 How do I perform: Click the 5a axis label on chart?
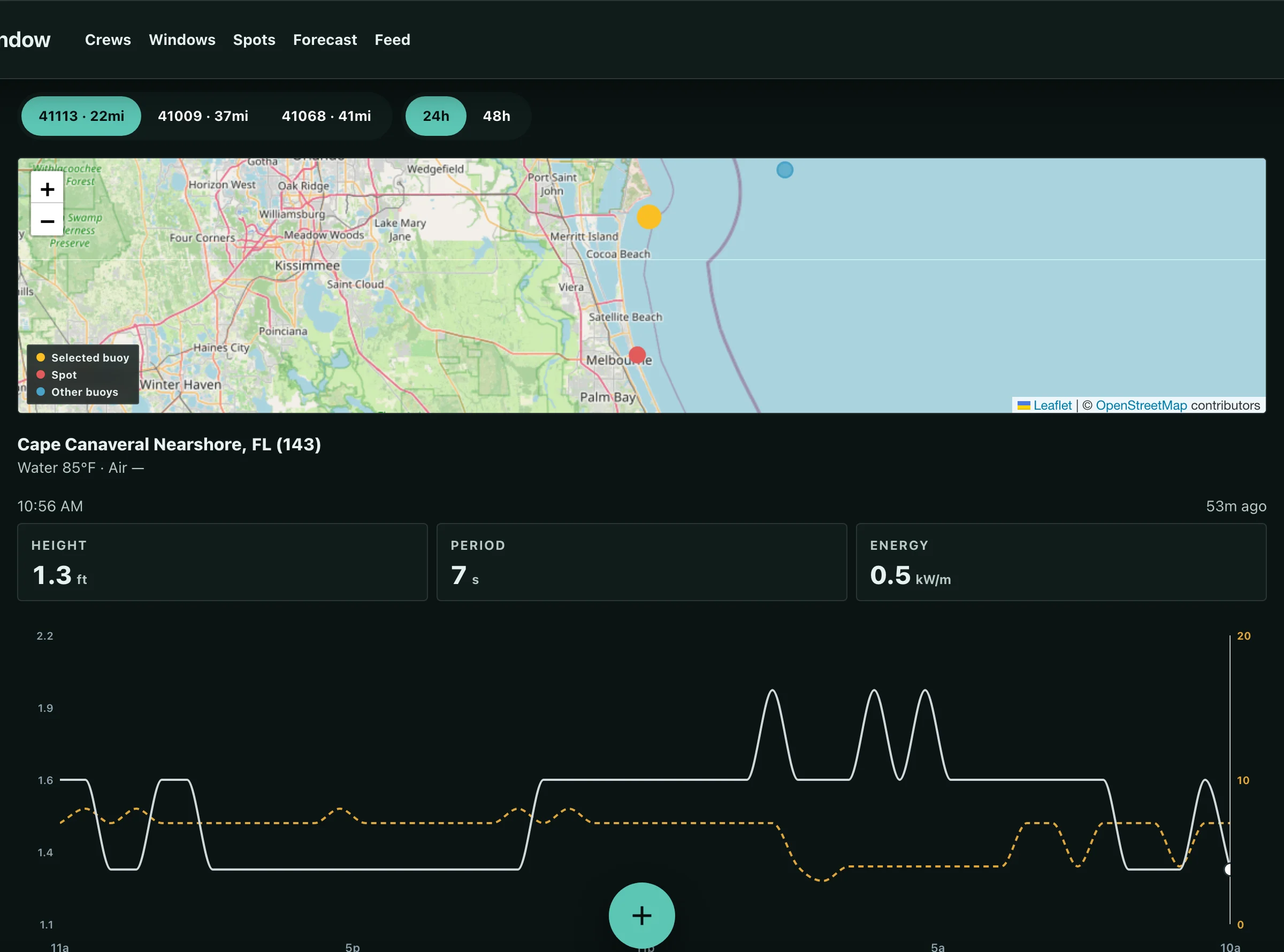click(938, 947)
